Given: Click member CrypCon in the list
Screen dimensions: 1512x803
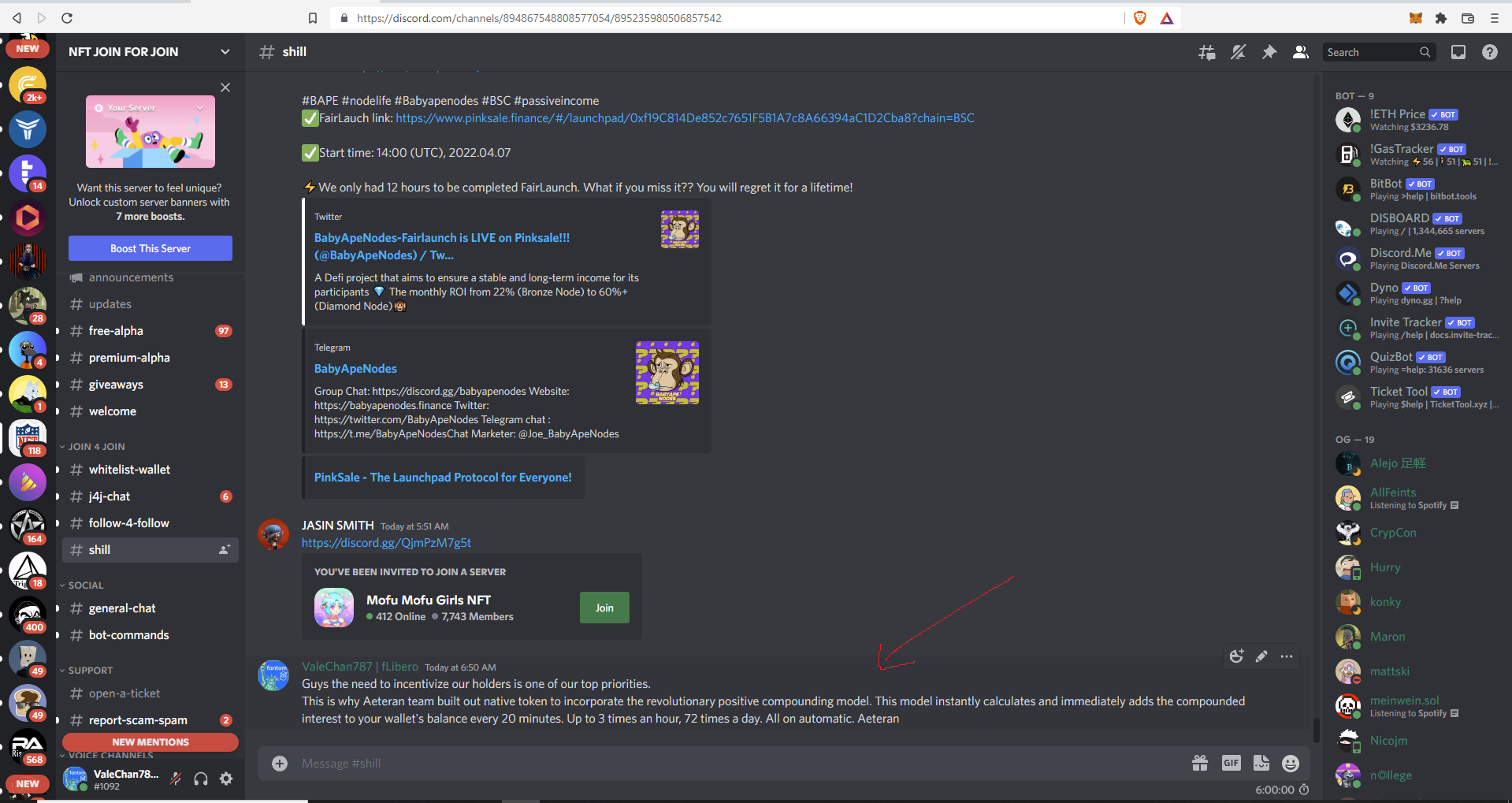Looking at the screenshot, I should tap(1417, 533).
